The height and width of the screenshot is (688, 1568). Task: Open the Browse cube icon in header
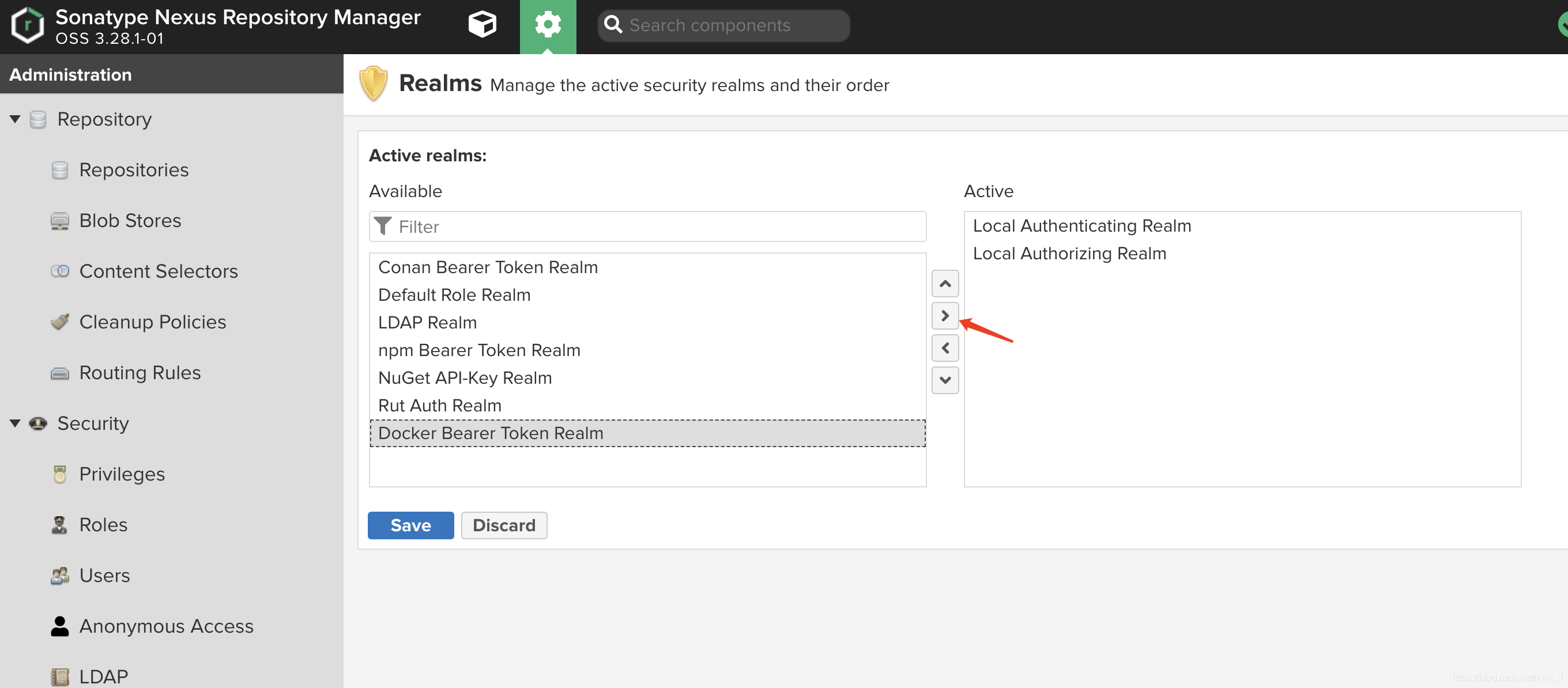point(482,25)
